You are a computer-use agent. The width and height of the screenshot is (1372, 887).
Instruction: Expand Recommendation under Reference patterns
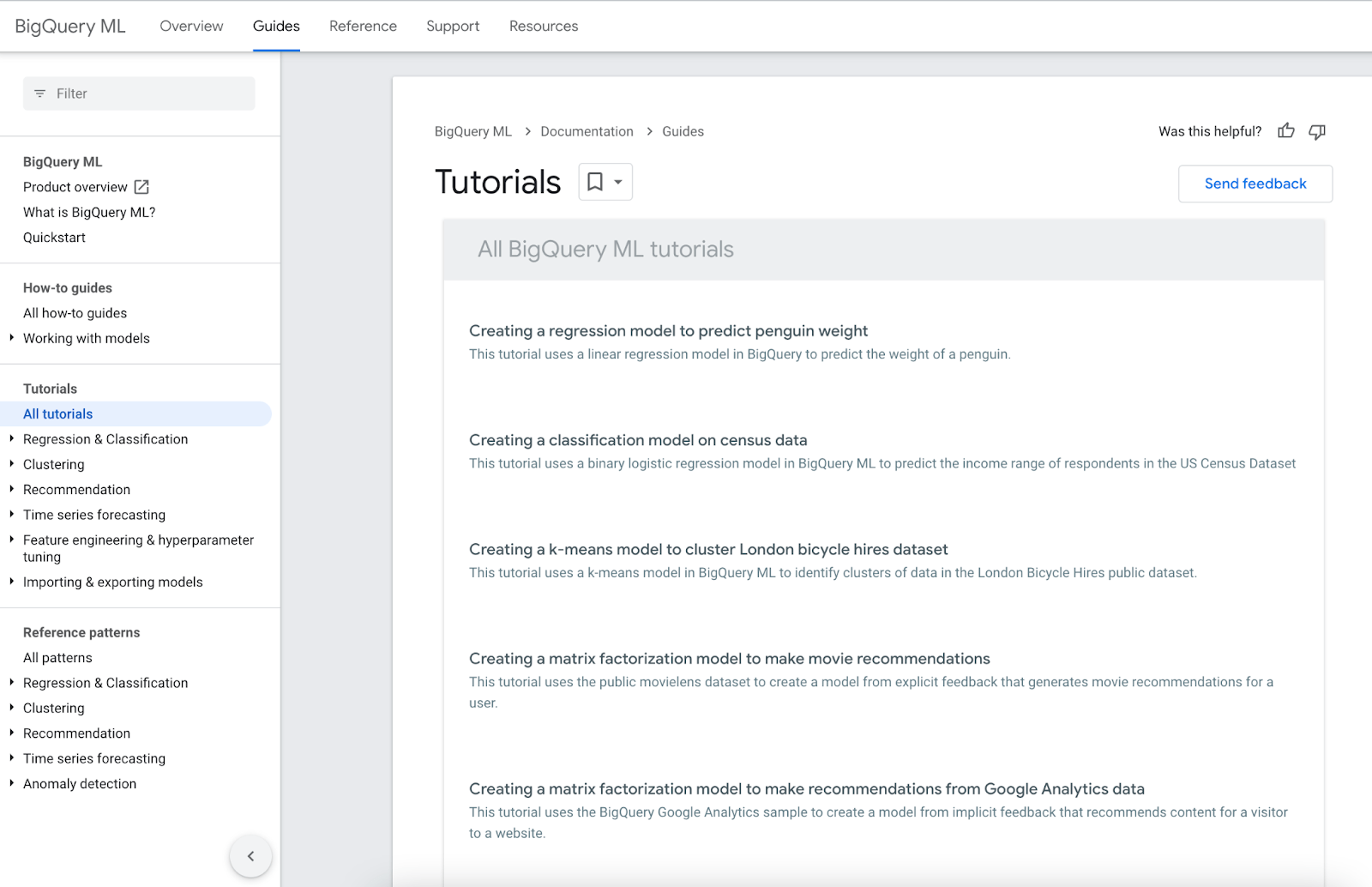click(x=11, y=733)
